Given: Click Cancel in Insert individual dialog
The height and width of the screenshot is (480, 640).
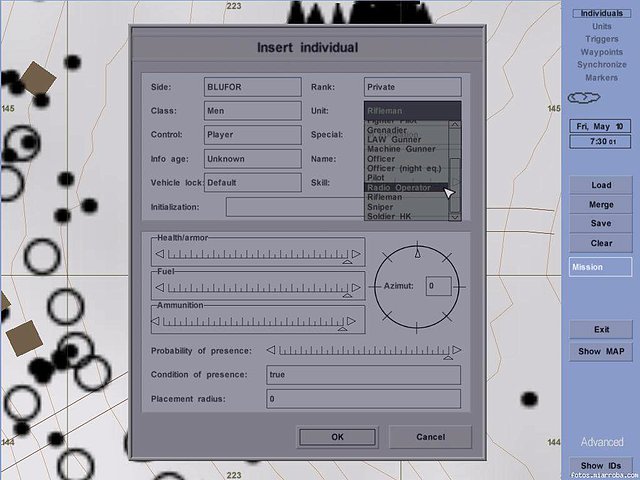Looking at the screenshot, I should tap(431, 437).
